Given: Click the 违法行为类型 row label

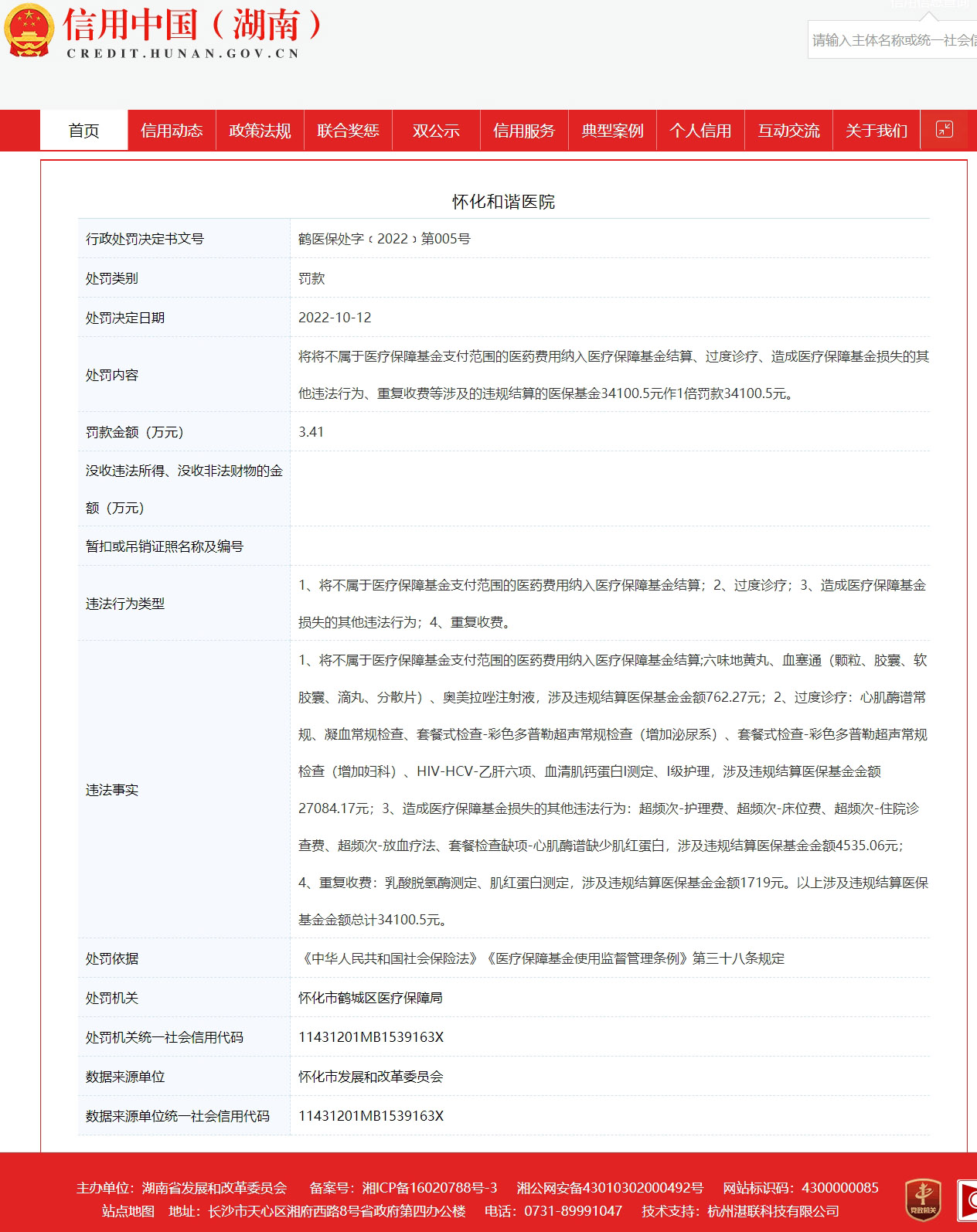Looking at the screenshot, I should (125, 604).
